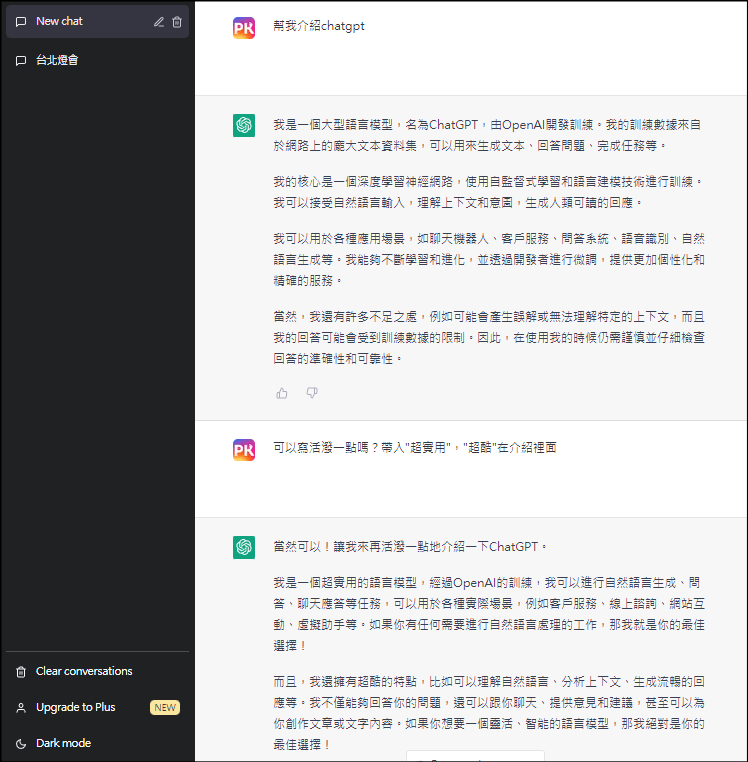Click ChatGPT logo avatar on second response

(x=244, y=547)
